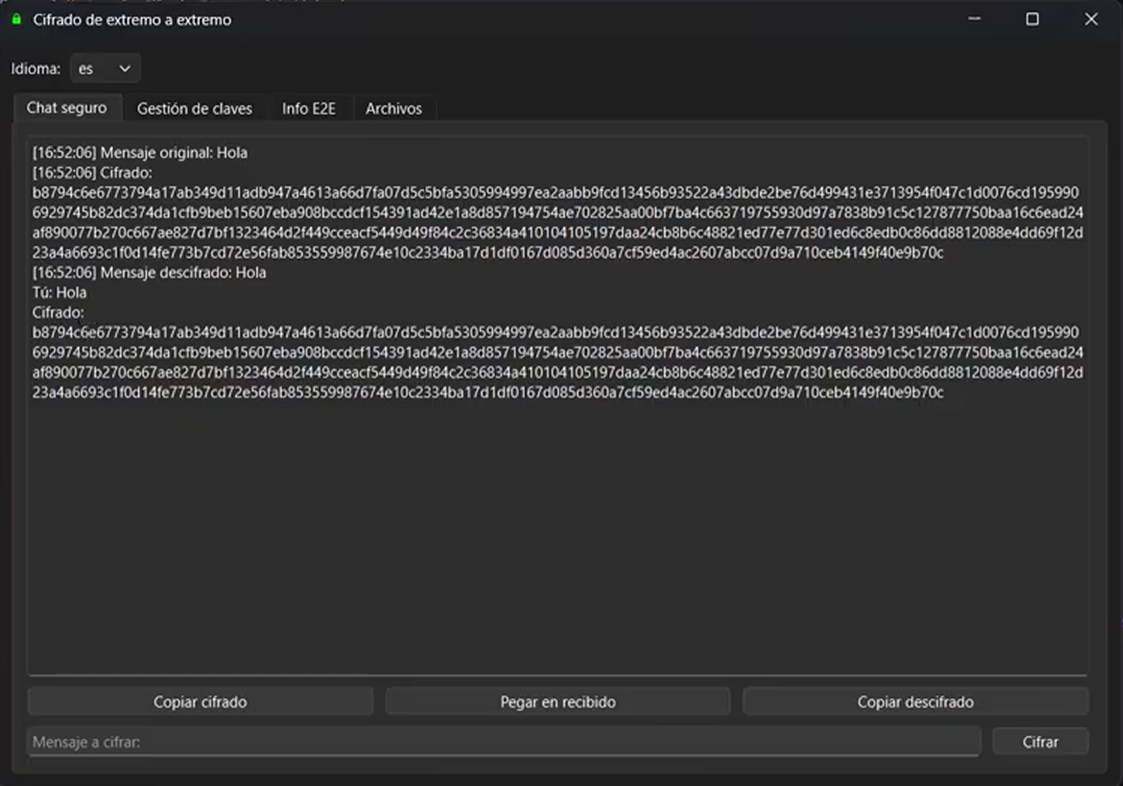
Task: Click the green lock icon in title bar
Action: pos(16,19)
